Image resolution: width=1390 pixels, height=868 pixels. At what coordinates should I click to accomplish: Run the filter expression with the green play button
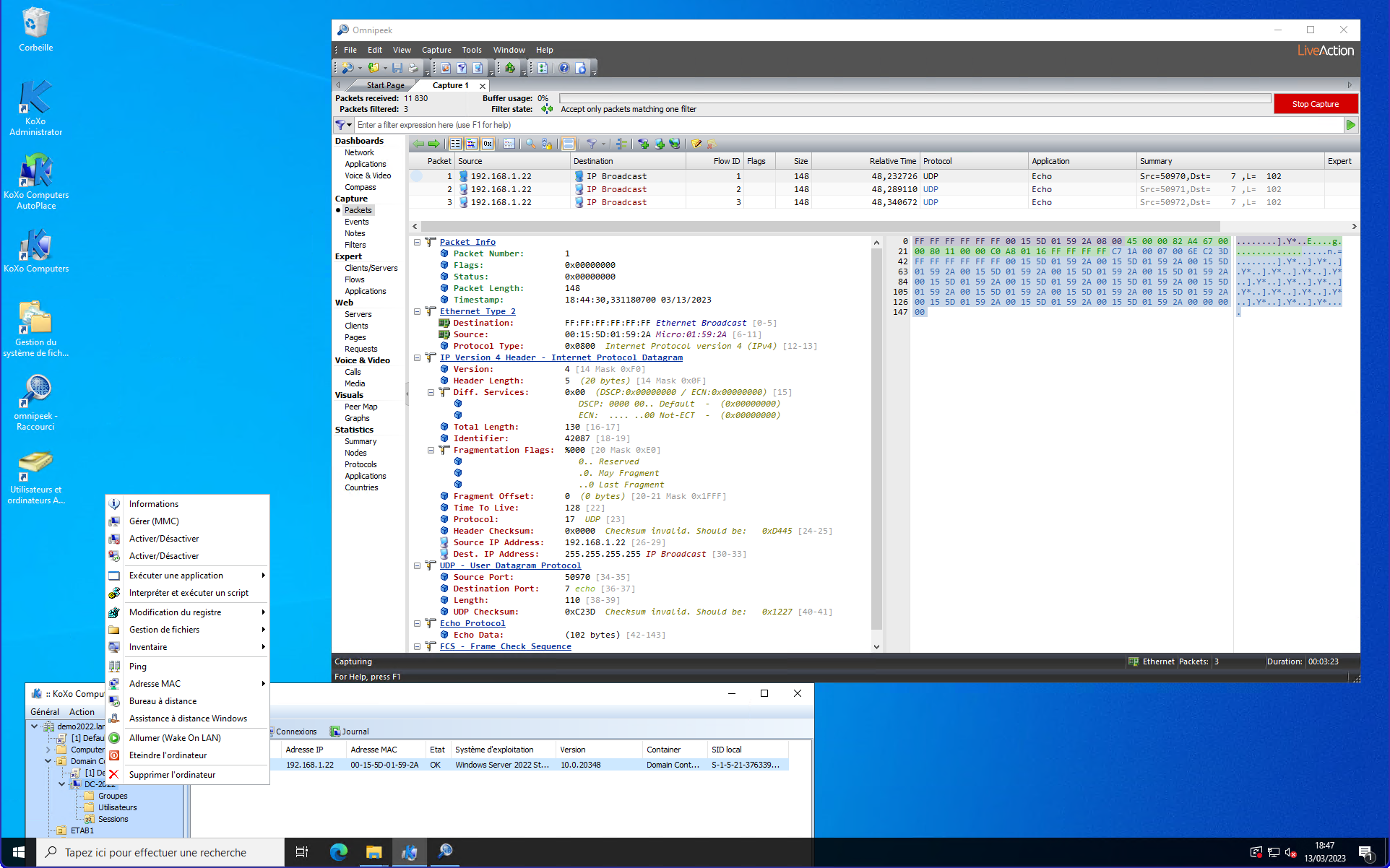pos(1350,125)
